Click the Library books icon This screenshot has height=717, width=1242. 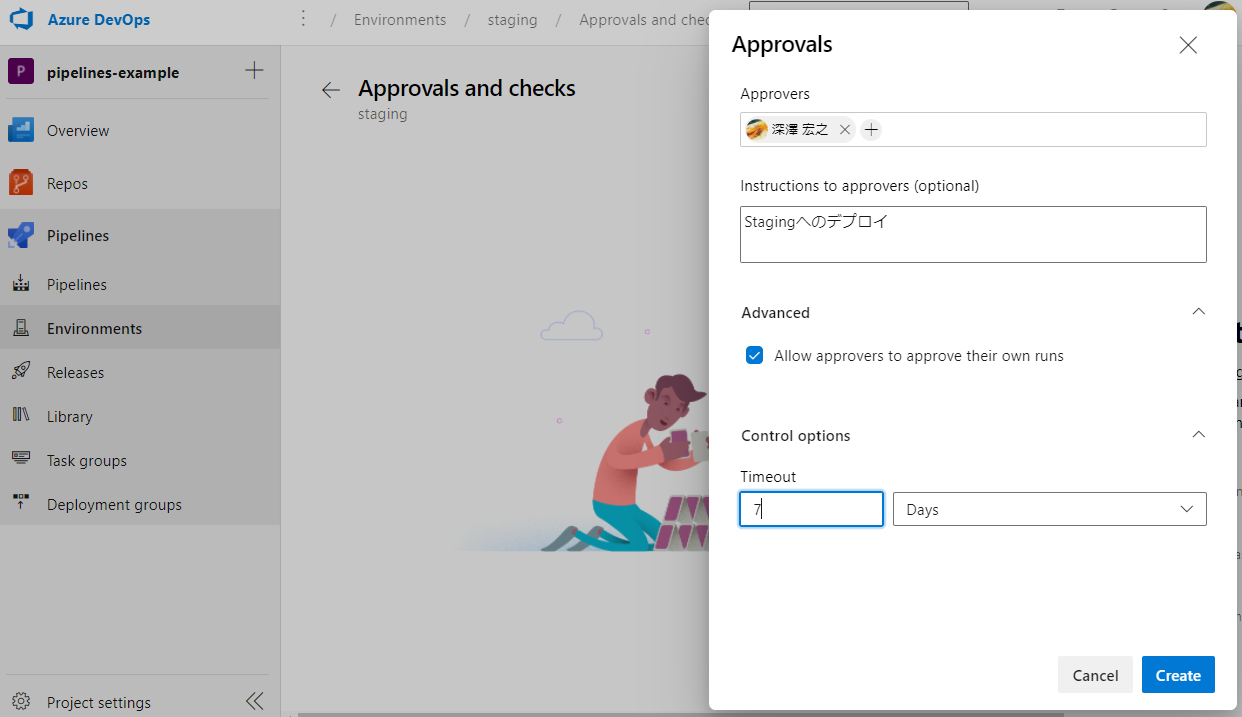tap(21, 416)
